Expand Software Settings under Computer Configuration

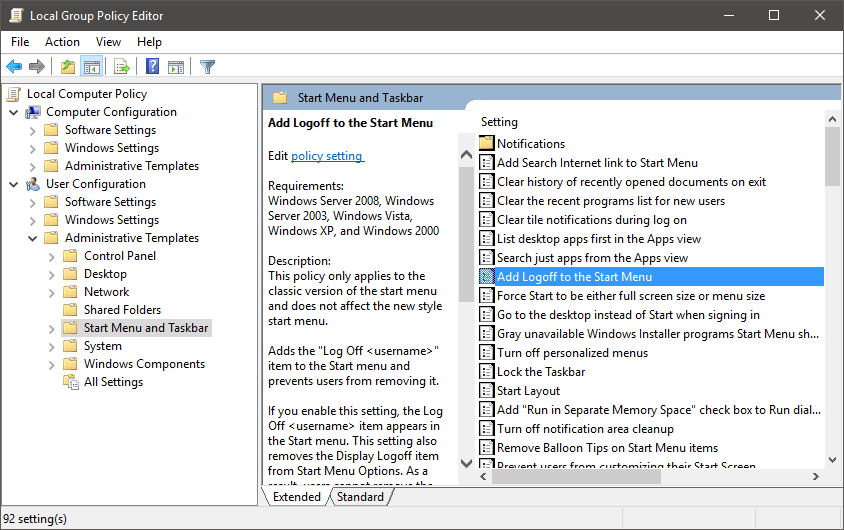pyautogui.click(x=33, y=131)
